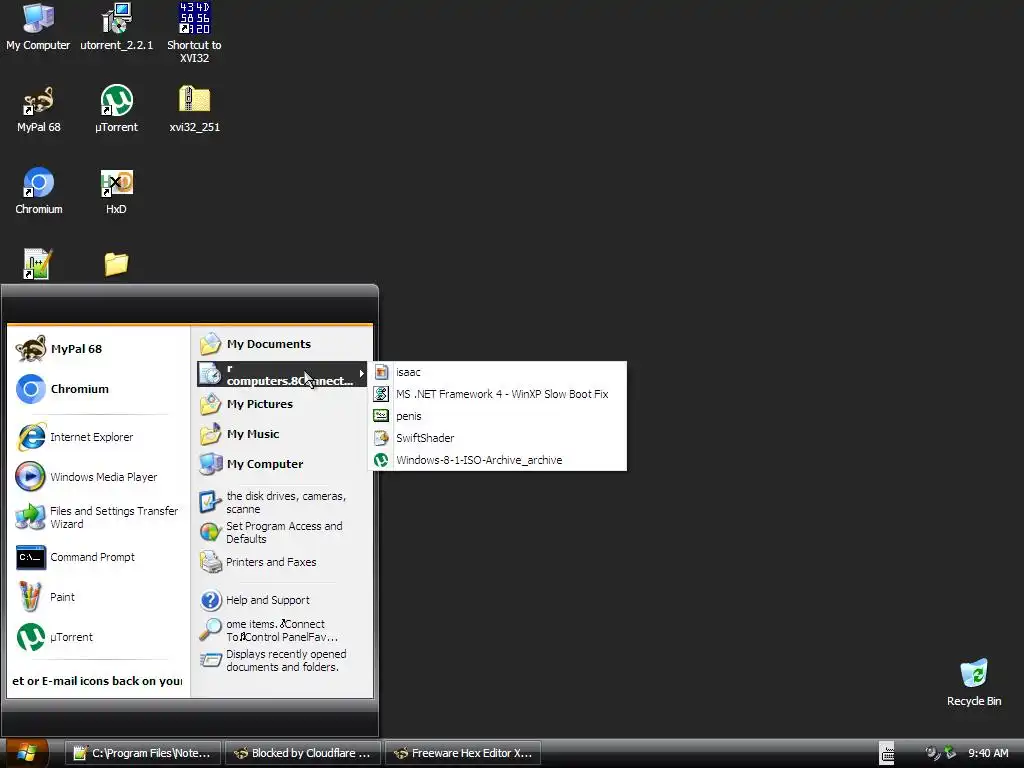This screenshot has height=768, width=1024.
Task: Open Windows Media Player from Start menu
Action: coord(98,477)
